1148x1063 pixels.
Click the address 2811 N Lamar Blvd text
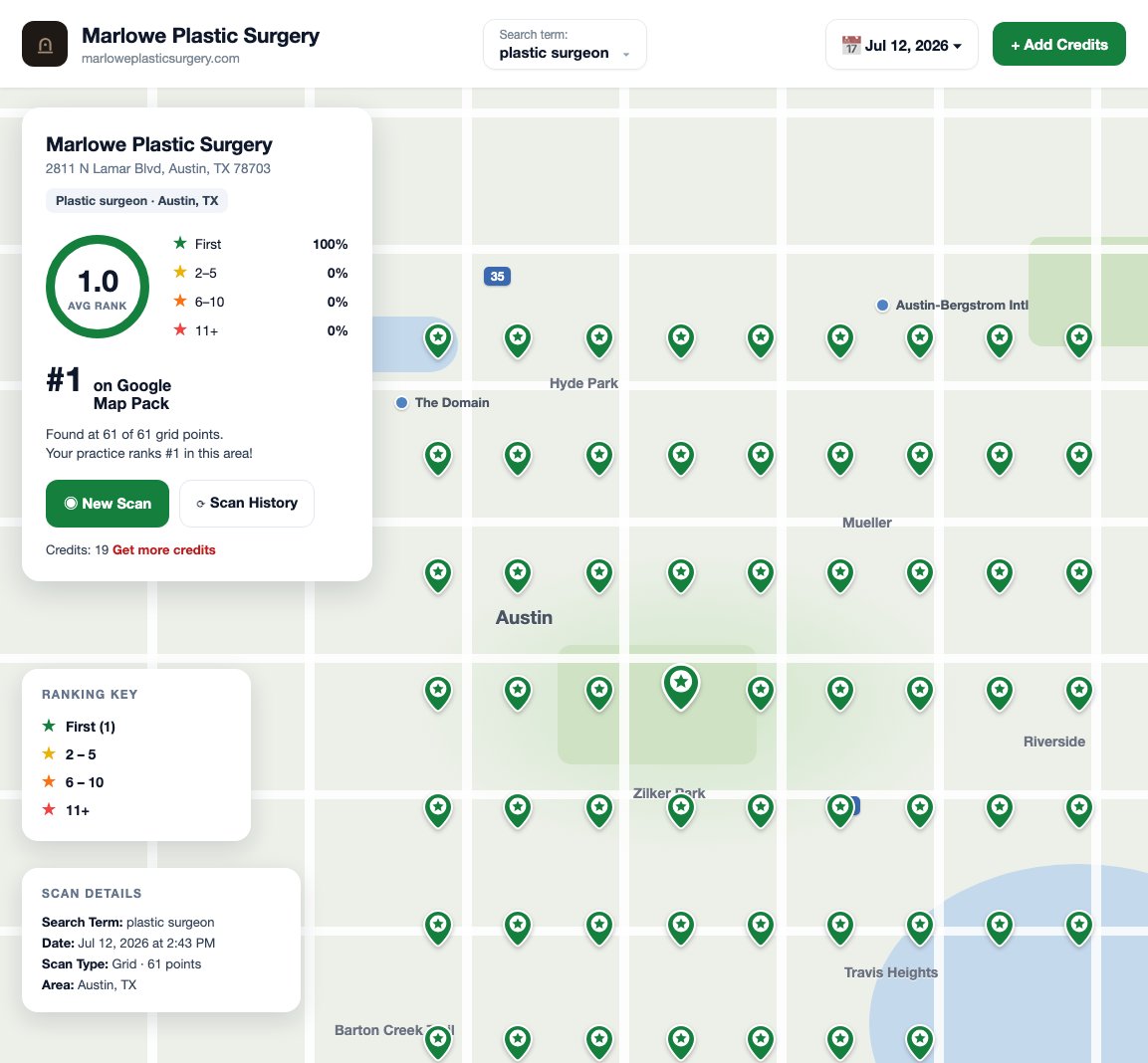pos(158,168)
